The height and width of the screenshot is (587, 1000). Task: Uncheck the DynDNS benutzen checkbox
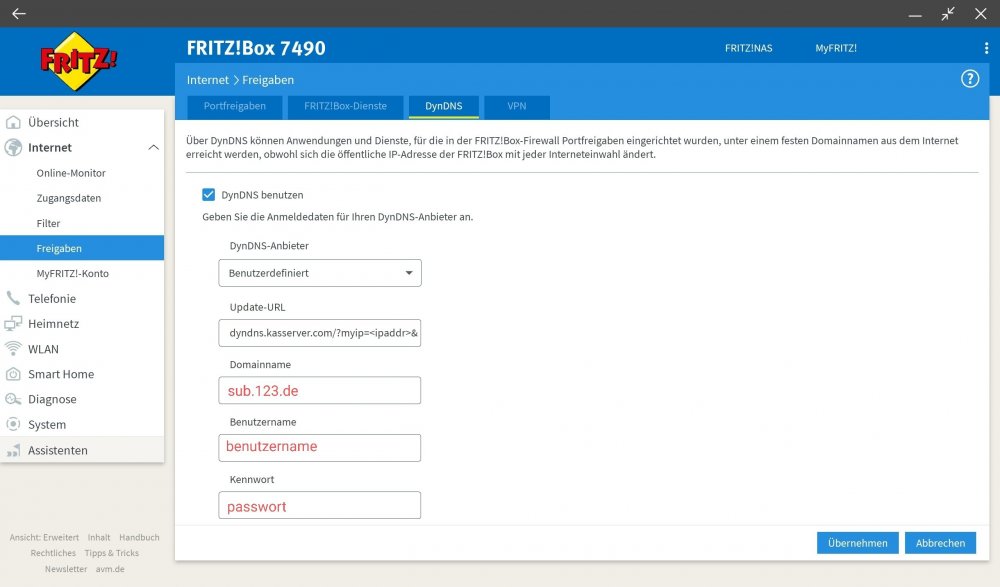pos(209,195)
